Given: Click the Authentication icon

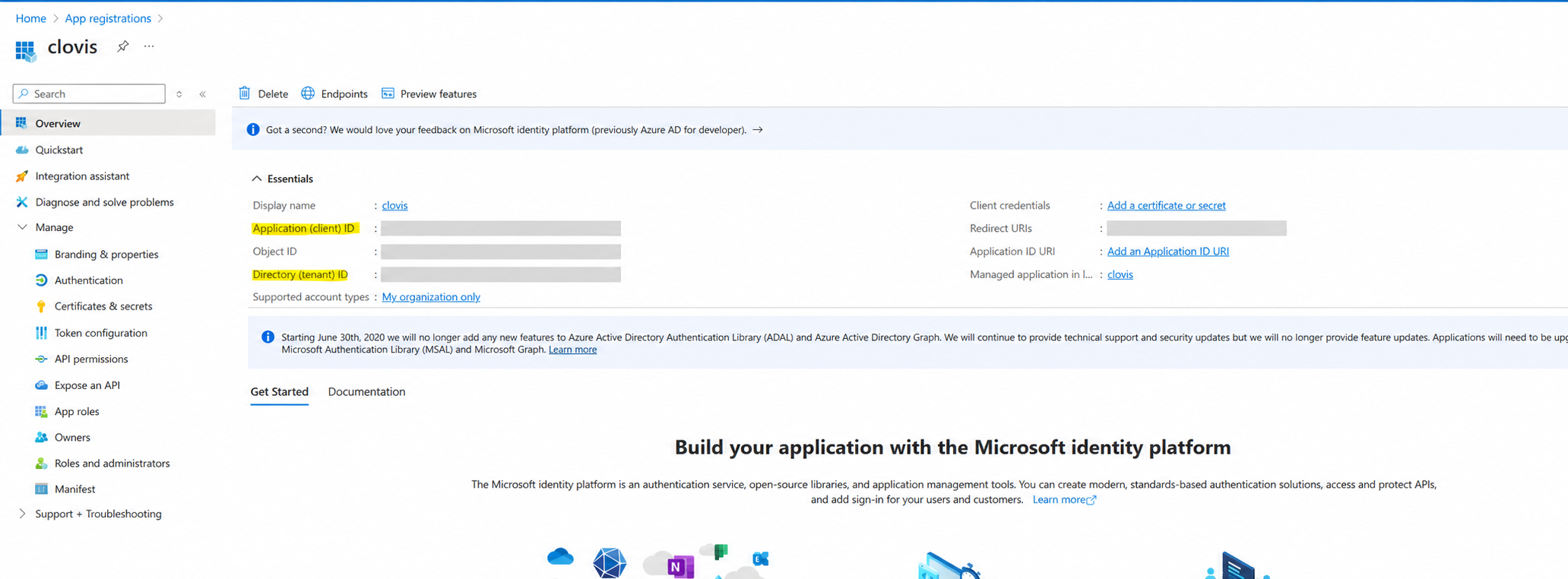Looking at the screenshot, I should (41, 280).
